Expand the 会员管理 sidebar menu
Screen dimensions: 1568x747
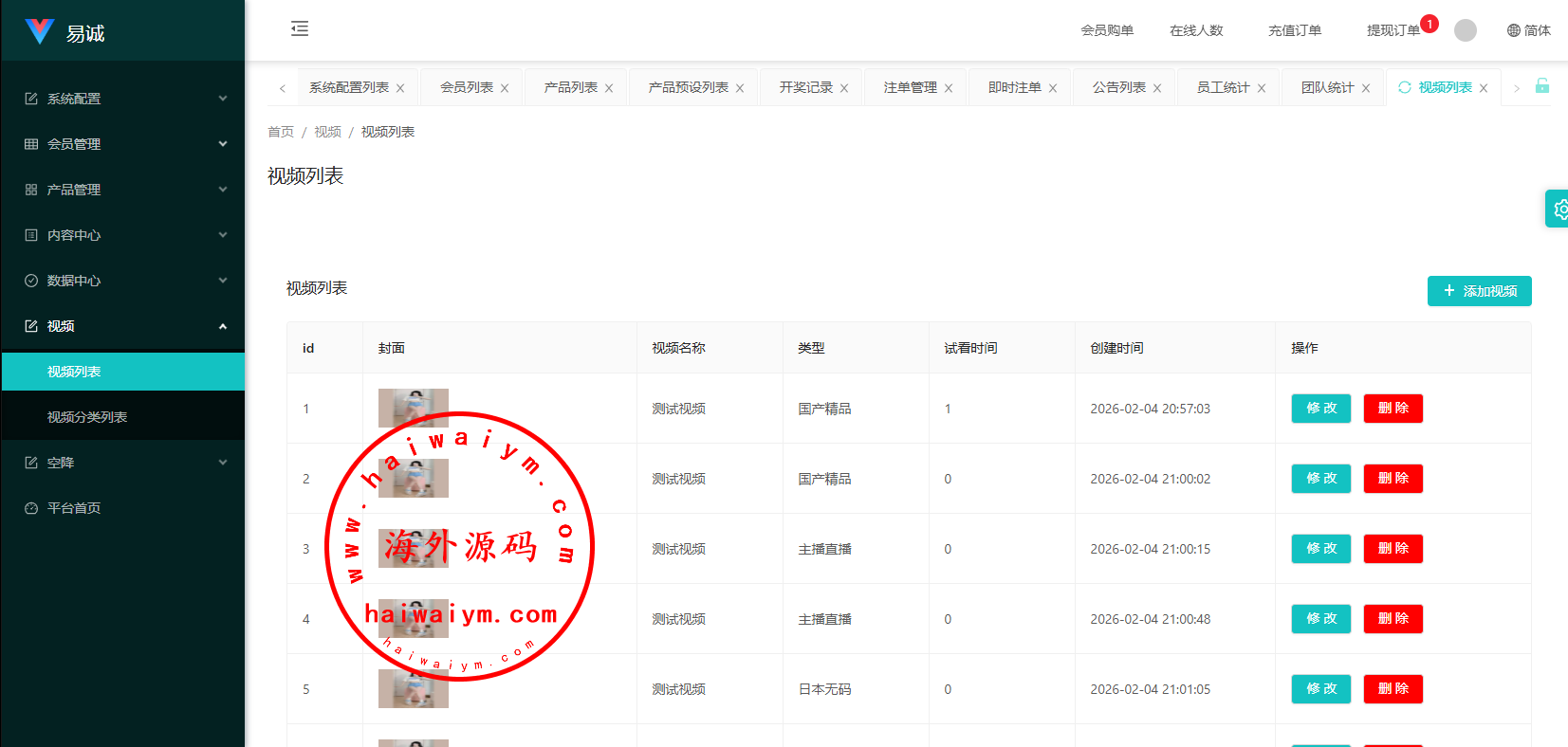tap(123, 144)
